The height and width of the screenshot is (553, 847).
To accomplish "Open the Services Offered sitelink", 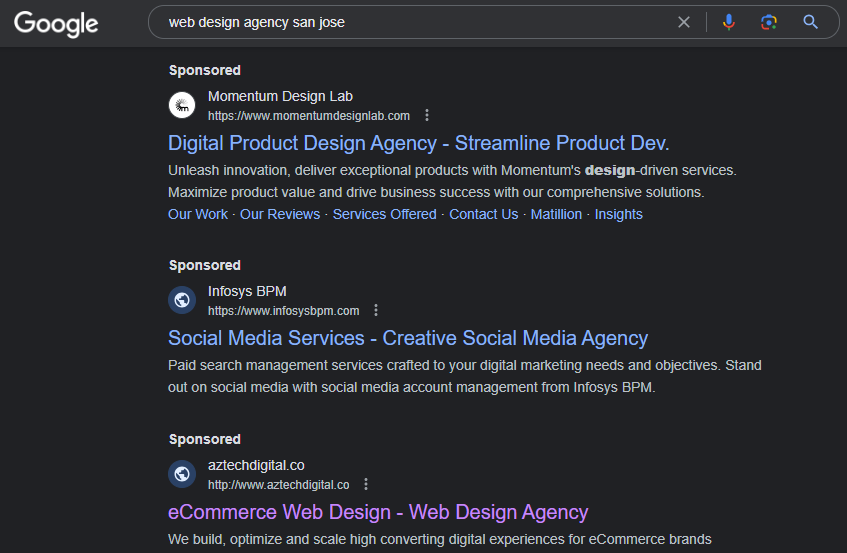I will pyautogui.click(x=384, y=214).
